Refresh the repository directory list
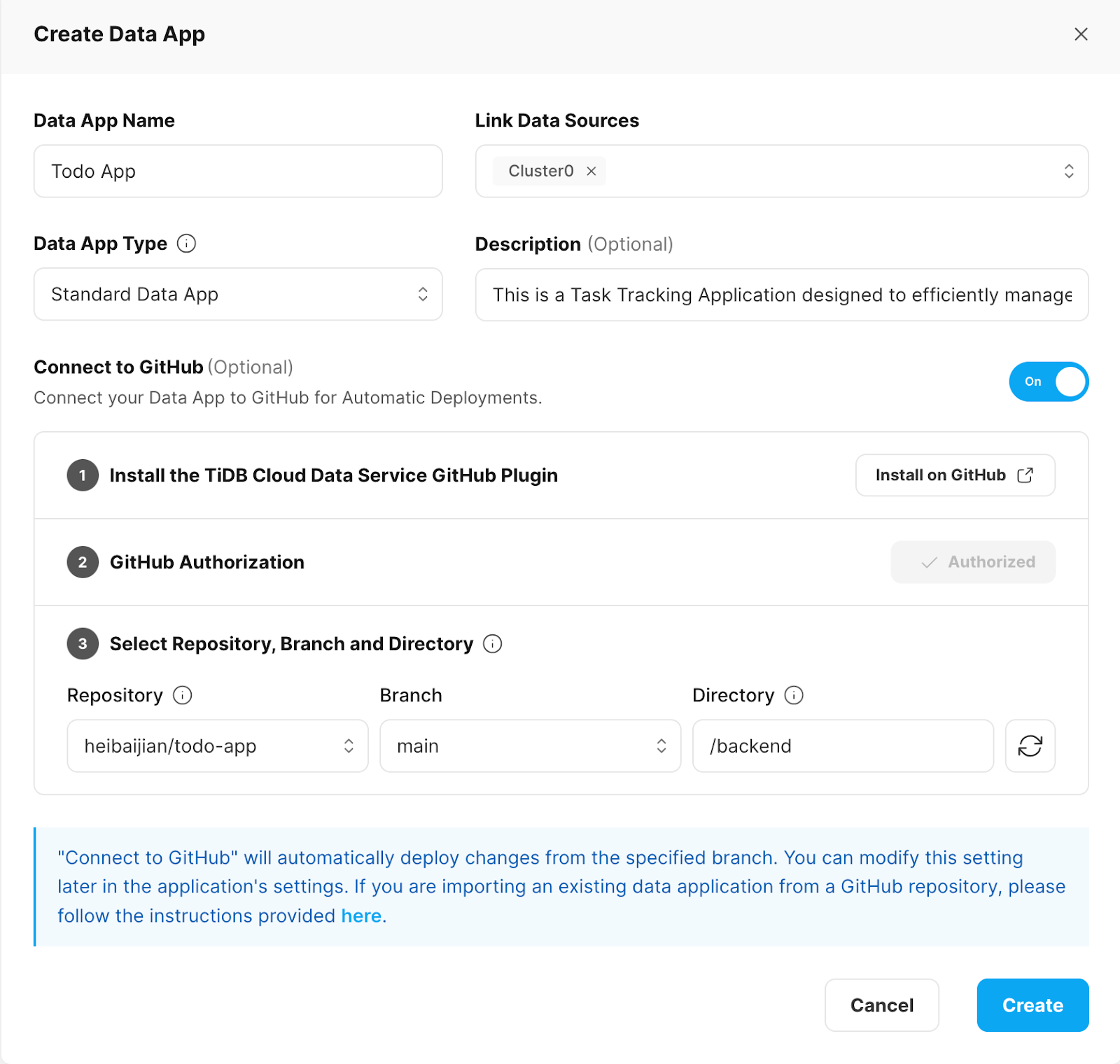 1030,746
